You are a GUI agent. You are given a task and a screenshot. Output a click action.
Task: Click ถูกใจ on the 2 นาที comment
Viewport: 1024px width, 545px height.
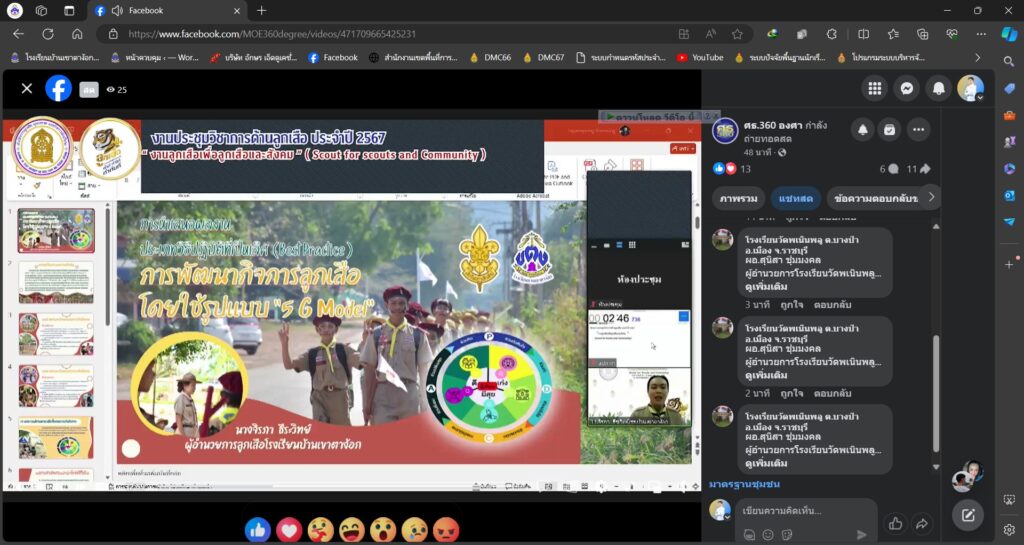pyautogui.click(x=792, y=394)
